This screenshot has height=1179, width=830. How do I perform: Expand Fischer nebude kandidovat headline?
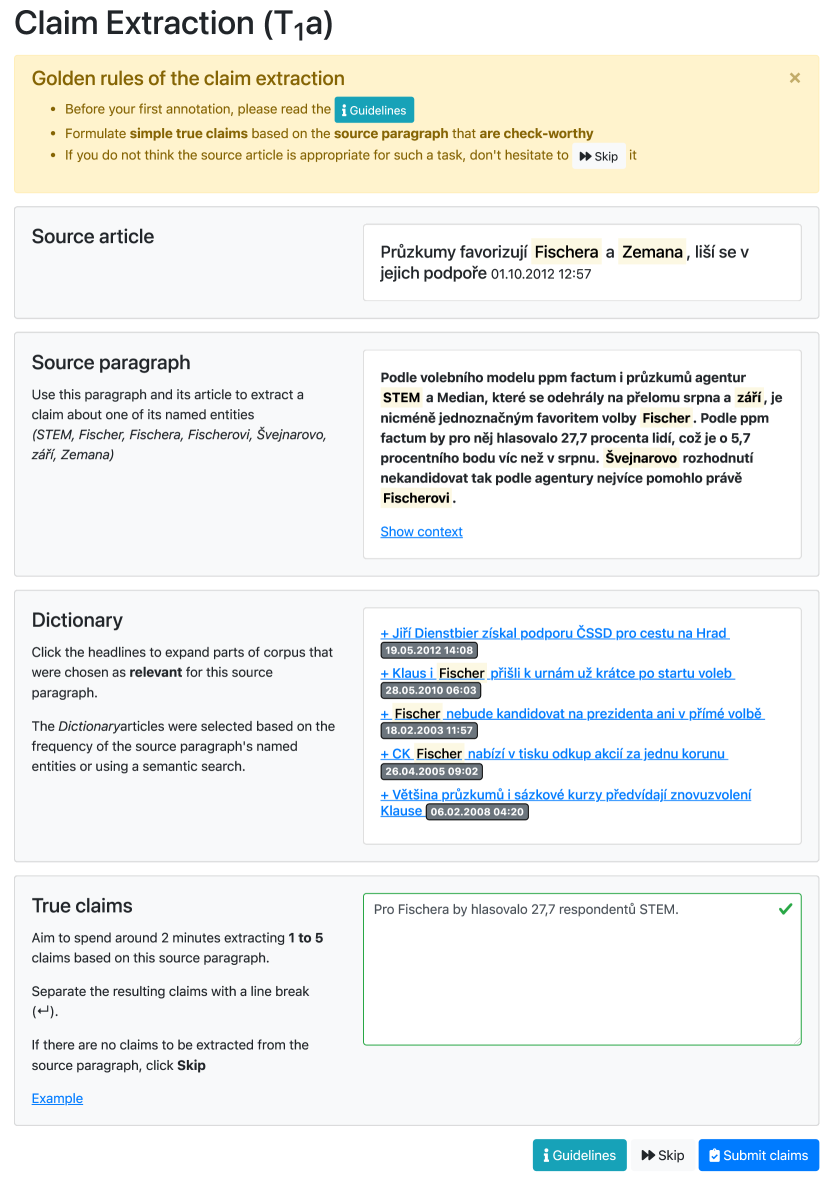(x=572, y=713)
